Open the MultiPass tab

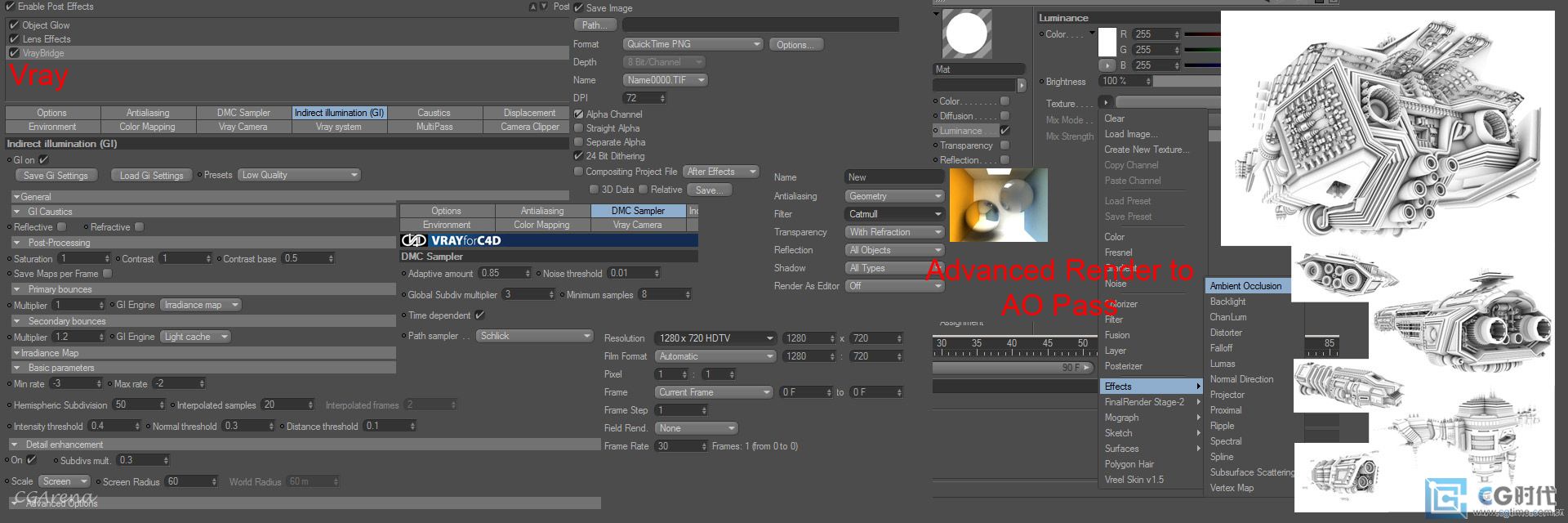(x=434, y=127)
